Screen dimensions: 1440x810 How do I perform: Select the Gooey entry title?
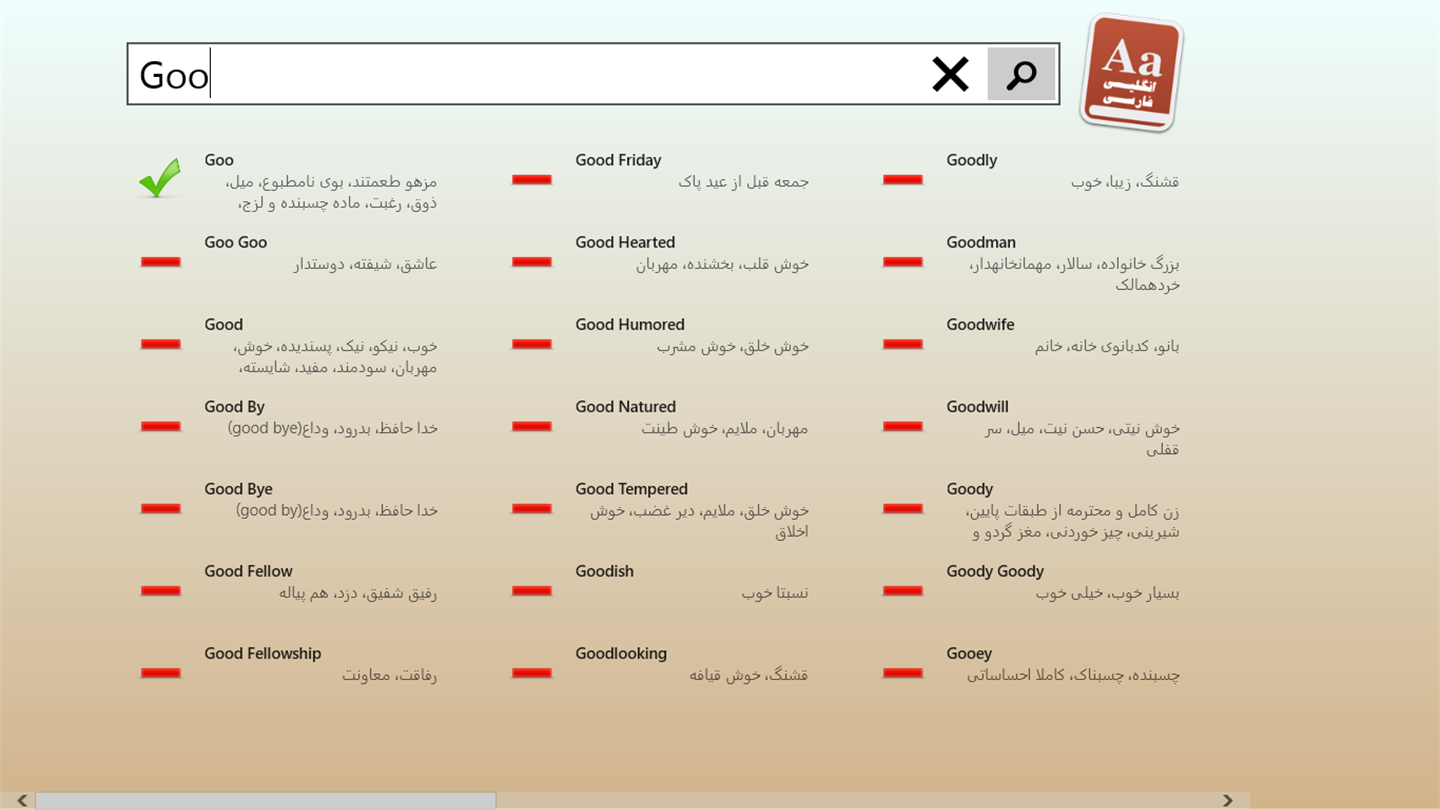point(969,654)
